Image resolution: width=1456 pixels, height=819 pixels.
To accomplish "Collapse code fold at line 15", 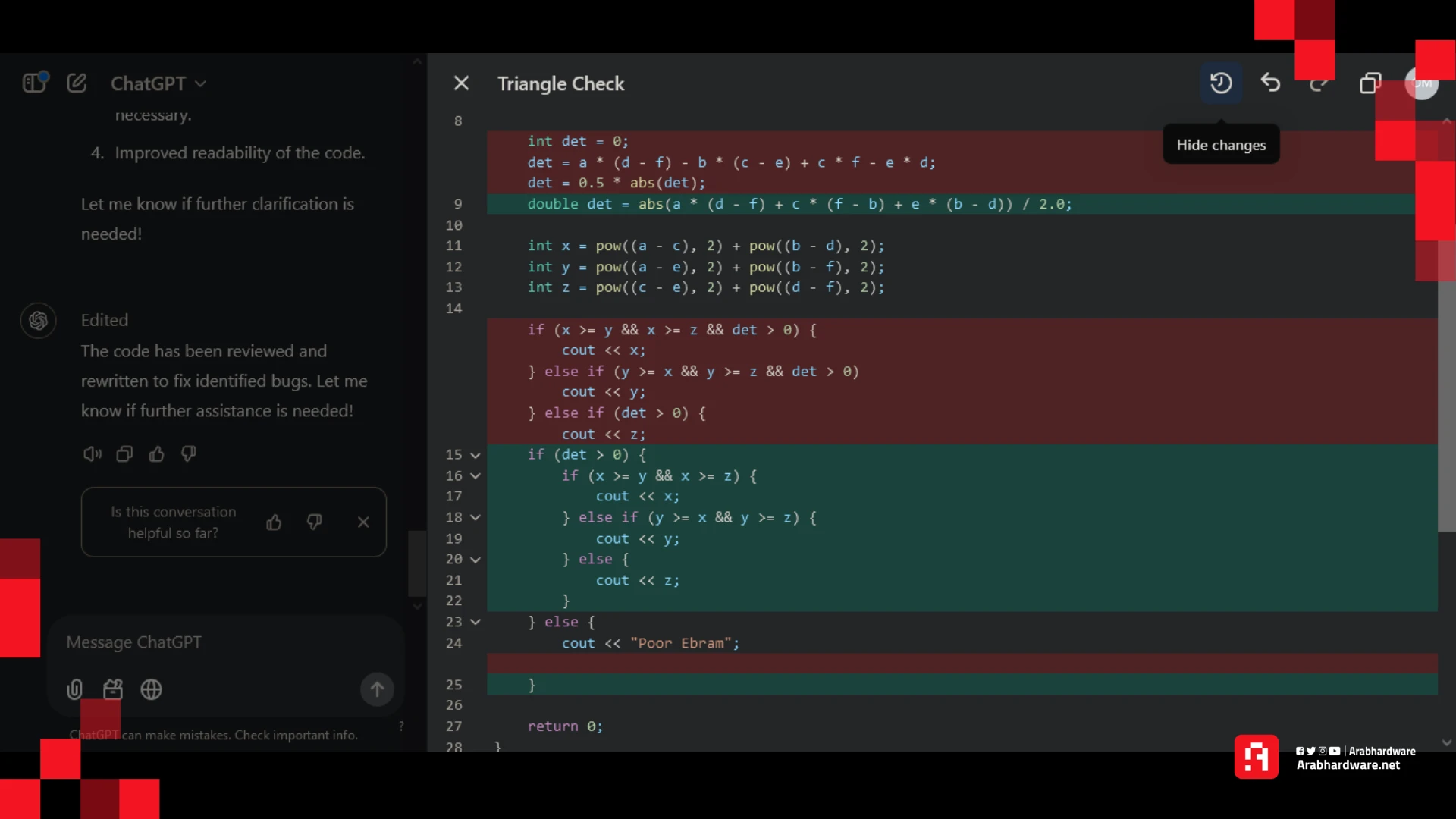I will click(x=475, y=455).
